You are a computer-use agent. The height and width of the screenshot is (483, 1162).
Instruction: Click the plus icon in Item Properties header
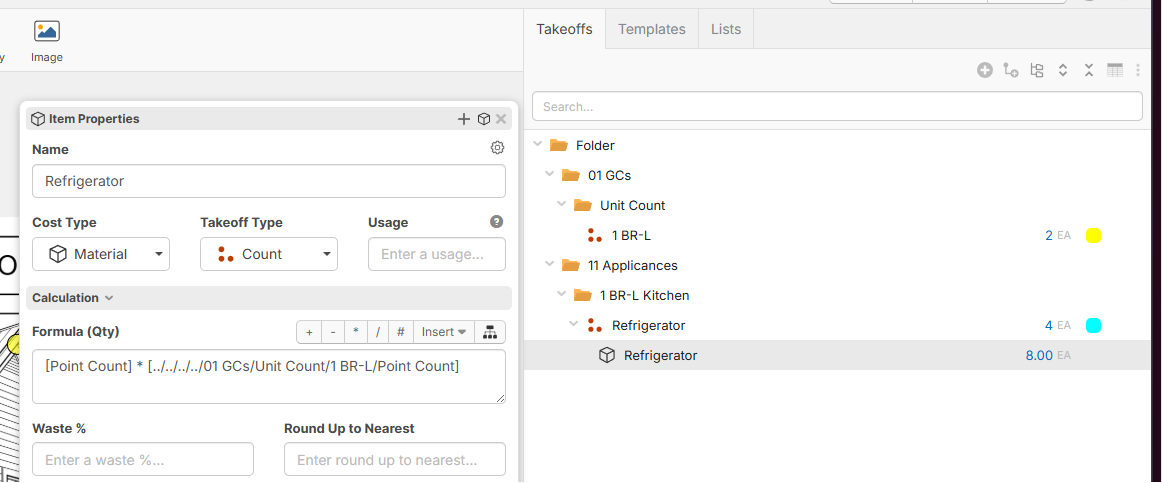(464, 119)
